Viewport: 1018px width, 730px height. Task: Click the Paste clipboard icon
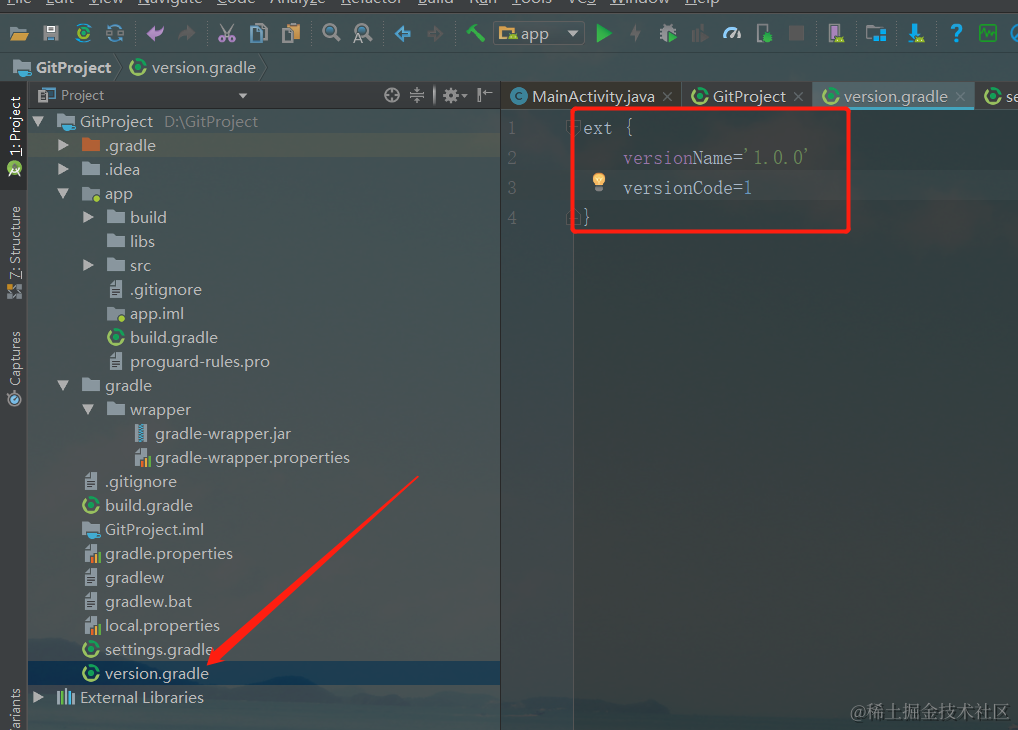291,33
